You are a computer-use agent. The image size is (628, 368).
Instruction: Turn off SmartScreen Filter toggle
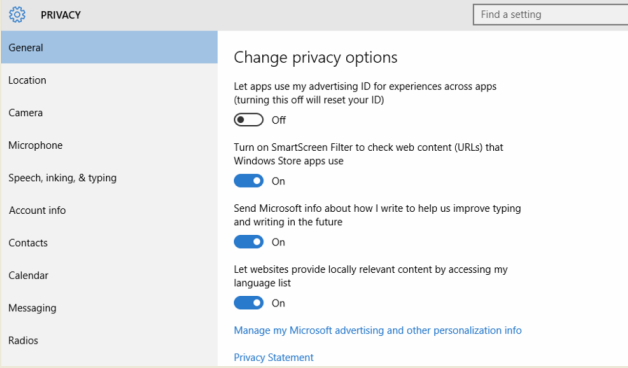coord(249,181)
